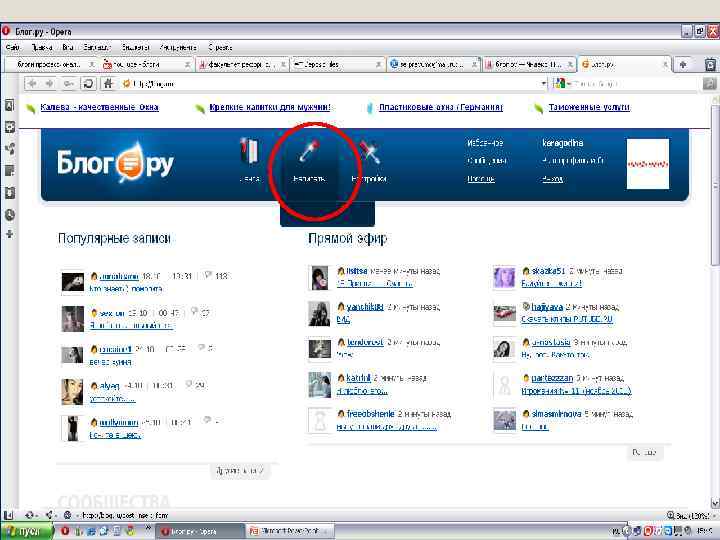This screenshot has height=540, width=720.
Task: Click the browser Forward arrow button
Action: [x=50, y=84]
